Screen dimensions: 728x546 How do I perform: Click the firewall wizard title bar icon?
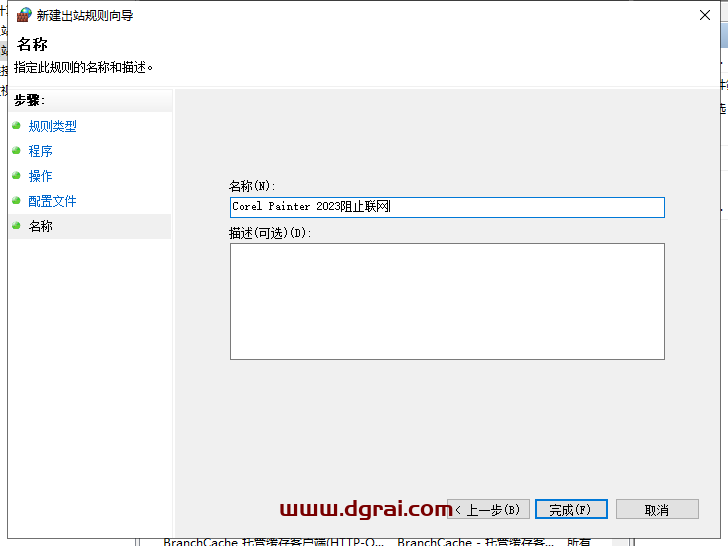point(24,15)
